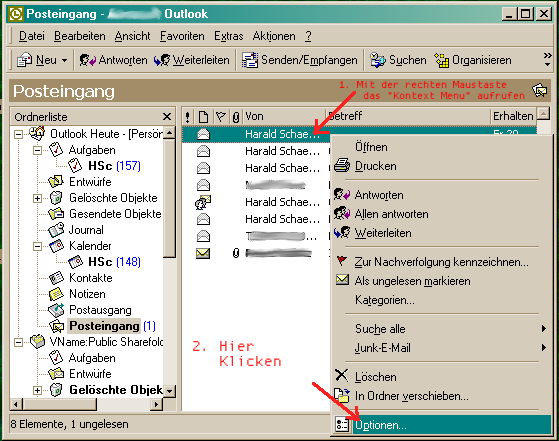559x441 pixels.
Task: Choose Allen antworten in context menu
Action: (x=391, y=214)
